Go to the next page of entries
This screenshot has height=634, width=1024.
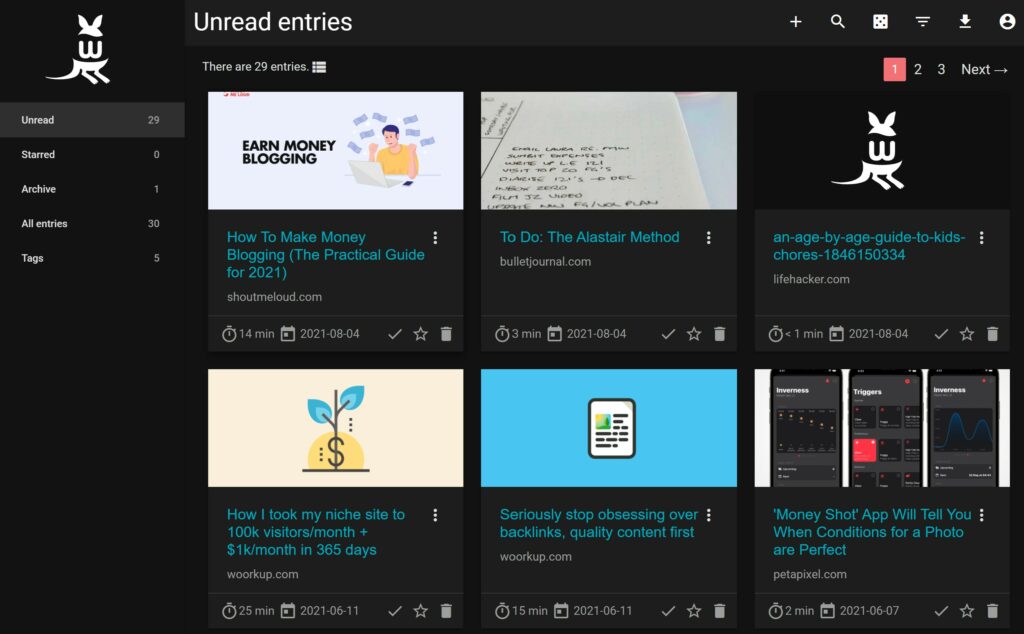coord(984,69)
